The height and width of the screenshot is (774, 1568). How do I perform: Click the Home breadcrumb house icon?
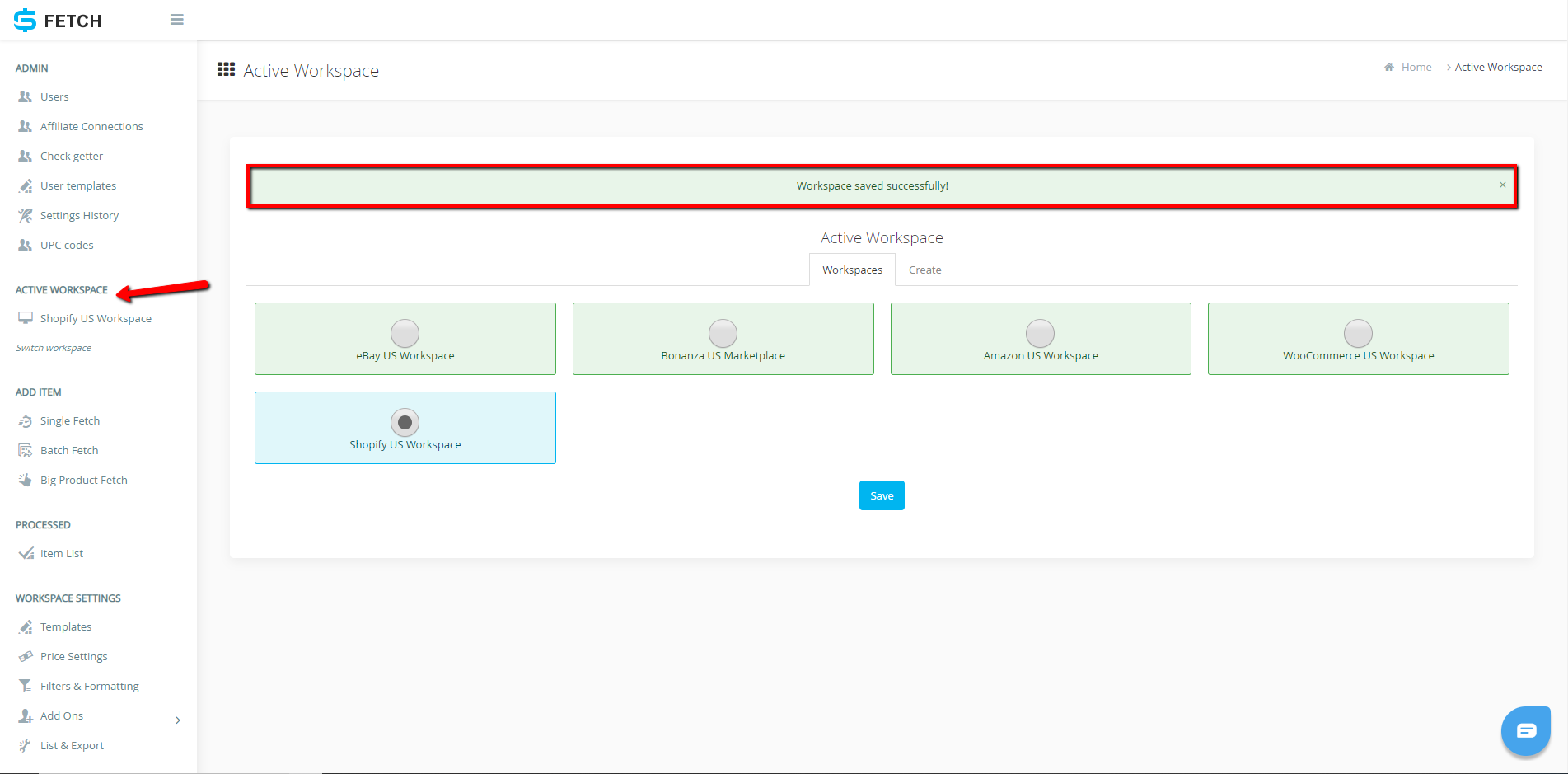click(x=1389, y=67)
